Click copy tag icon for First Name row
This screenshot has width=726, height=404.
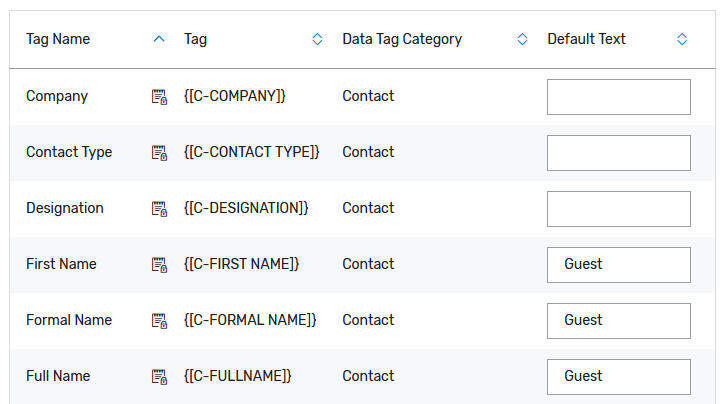[x=159, y=265]
